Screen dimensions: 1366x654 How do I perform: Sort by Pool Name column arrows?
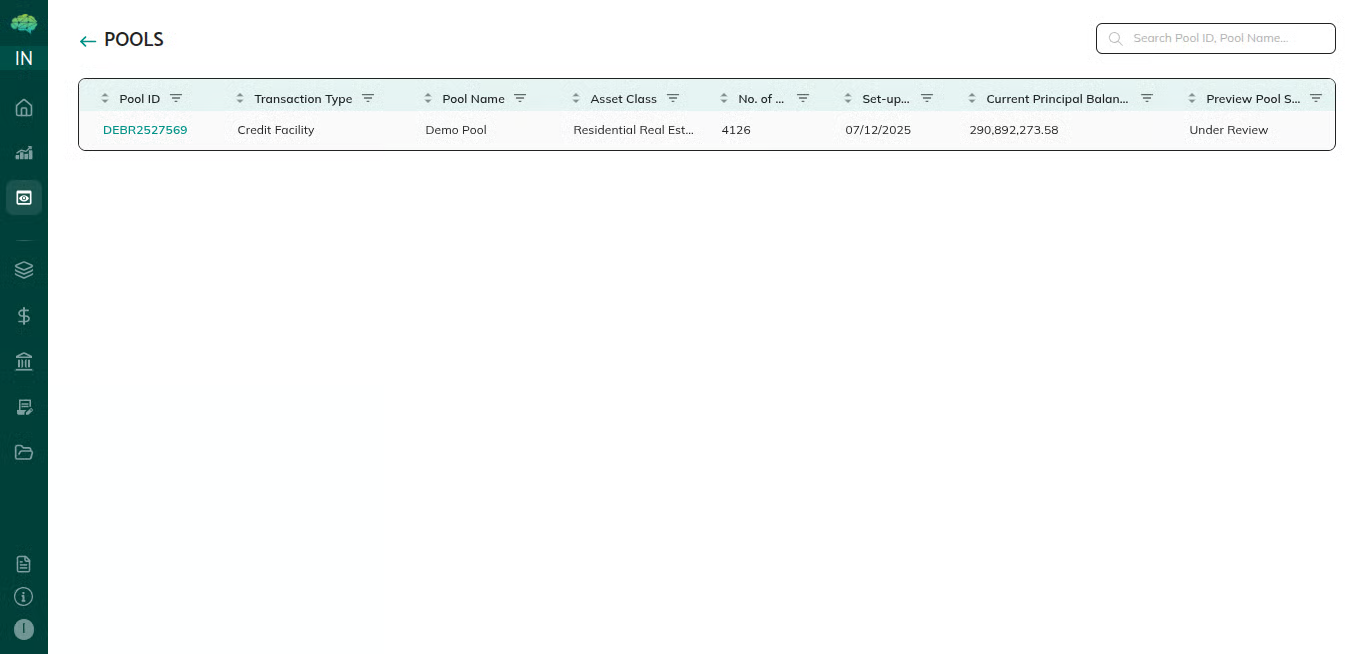428,98
